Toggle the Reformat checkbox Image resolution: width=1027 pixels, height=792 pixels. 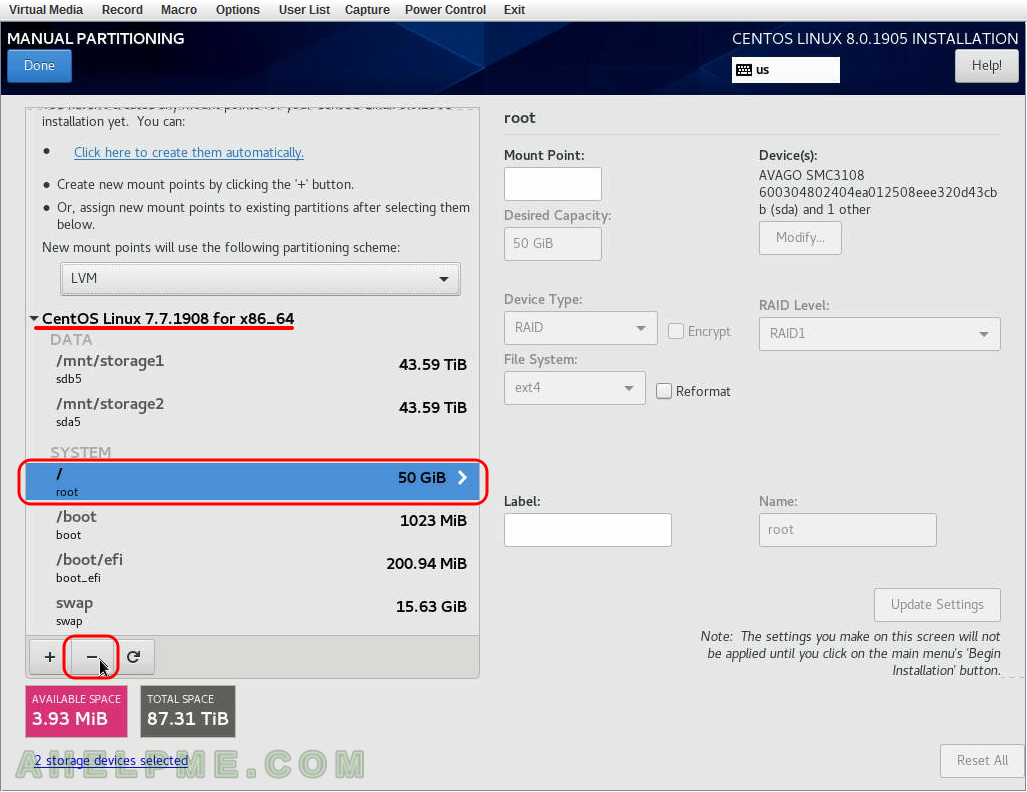(663, 391)
